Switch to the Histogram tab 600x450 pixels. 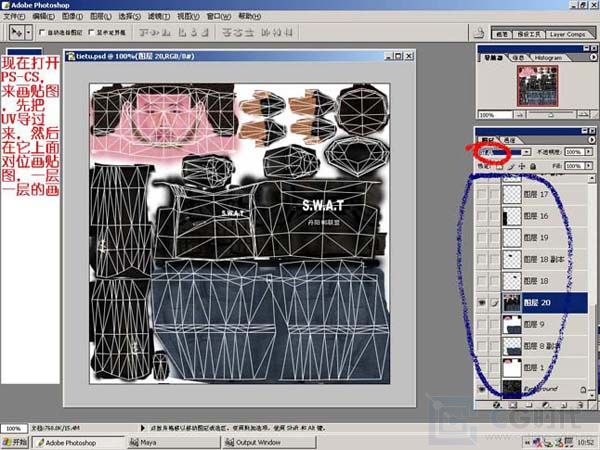pyautogui.click(x=548, y=56)
